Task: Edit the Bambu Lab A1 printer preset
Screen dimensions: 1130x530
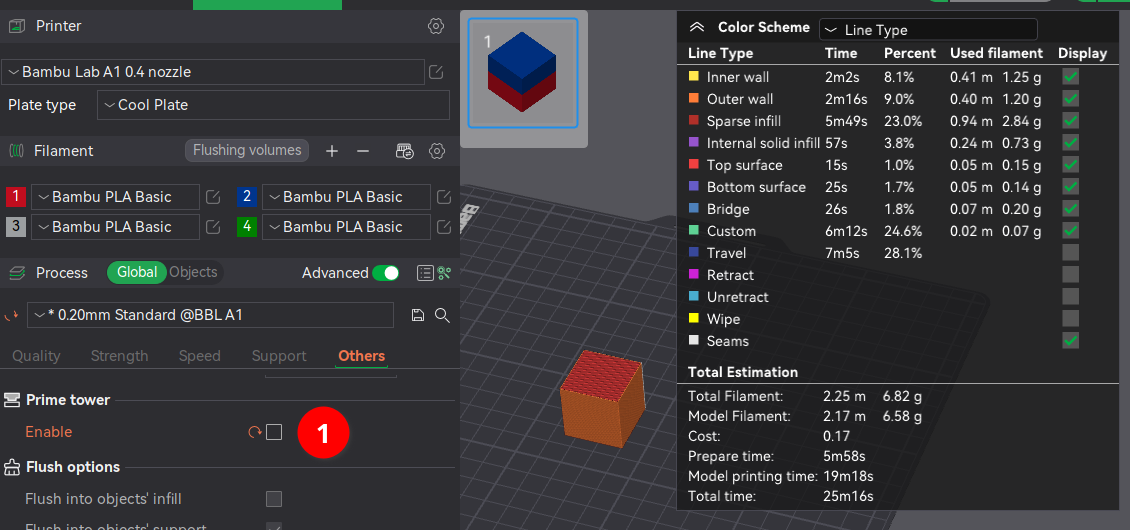Action: [x=436, y=72]
